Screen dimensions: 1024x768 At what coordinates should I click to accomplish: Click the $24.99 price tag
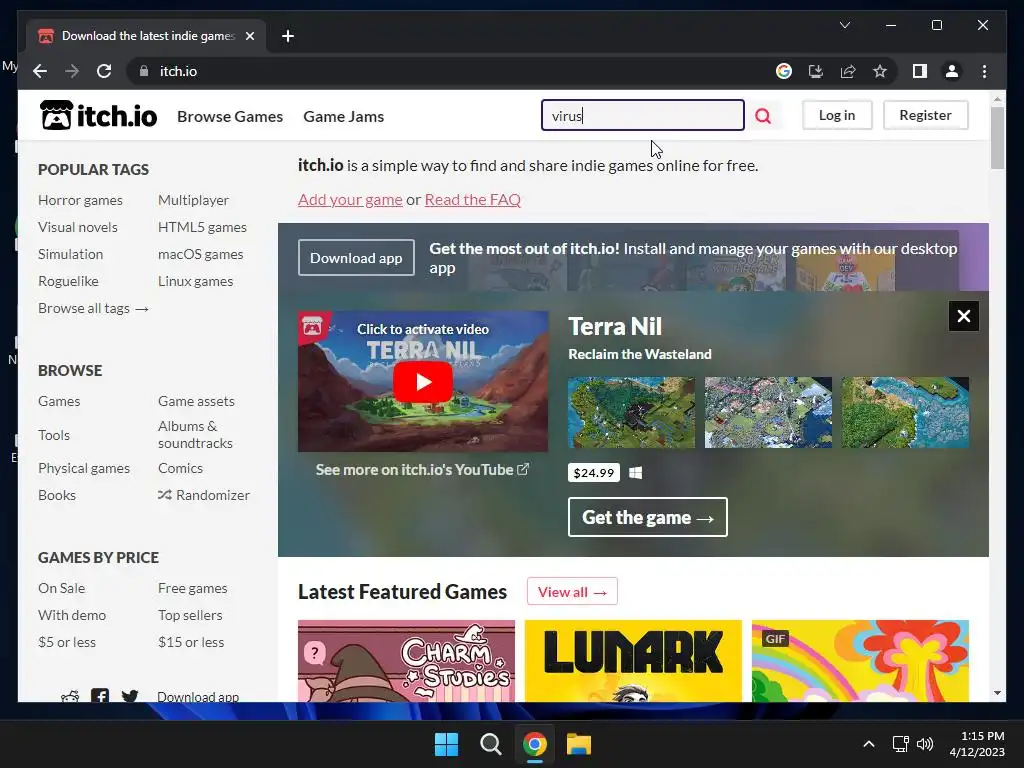[x=594, y=473]
